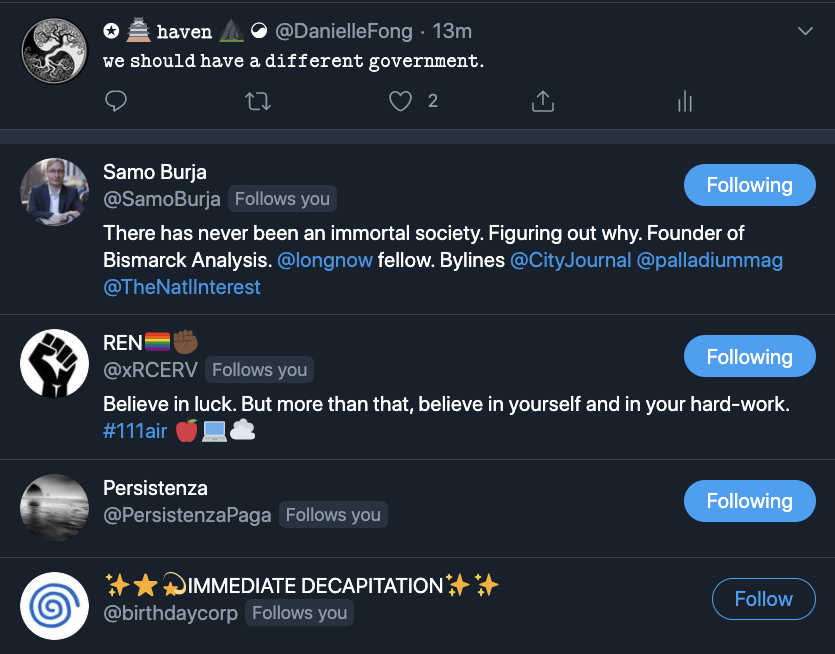The height and width of the screenshot is (654, 835).
Task: Click the blue spiral birthdaycorp avatar
Action: [54, 606]
